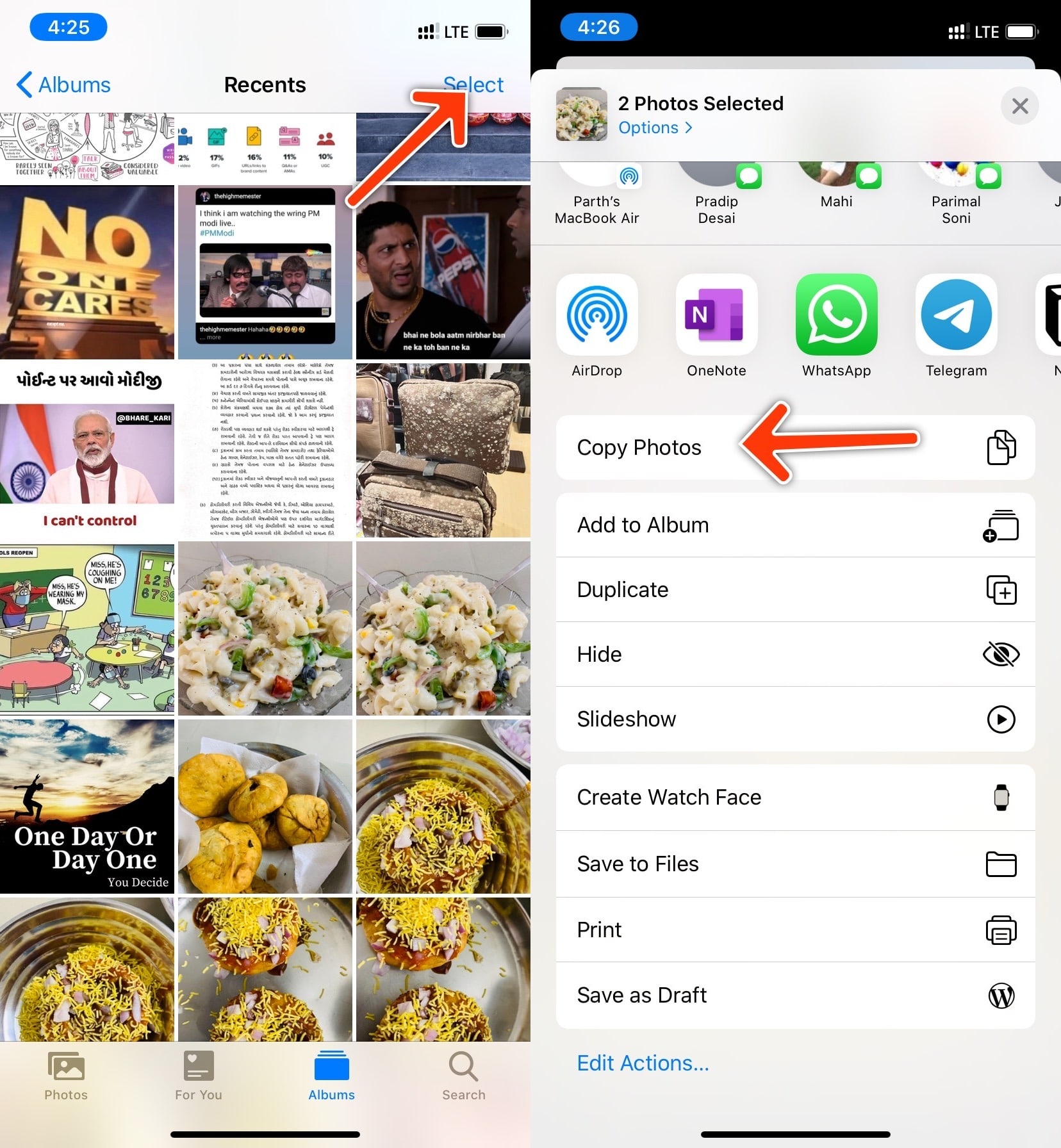Share photos via AirDrop
This screenshot has width=1061, height=1148.
(x=596, y=327)
